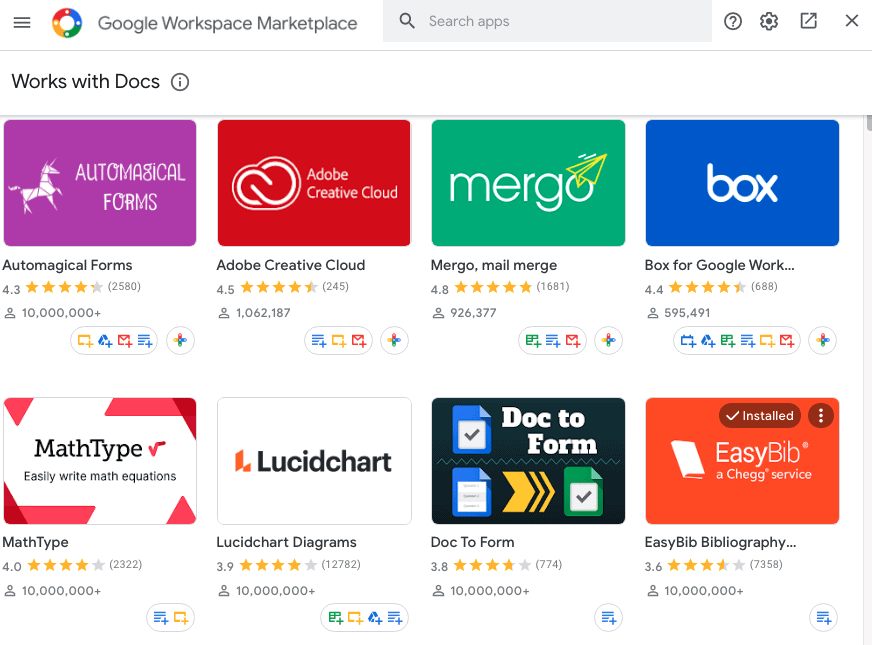Click Box colorful plus icon
872x645 pixels.
pyautogui.click(x=823, y=340)
